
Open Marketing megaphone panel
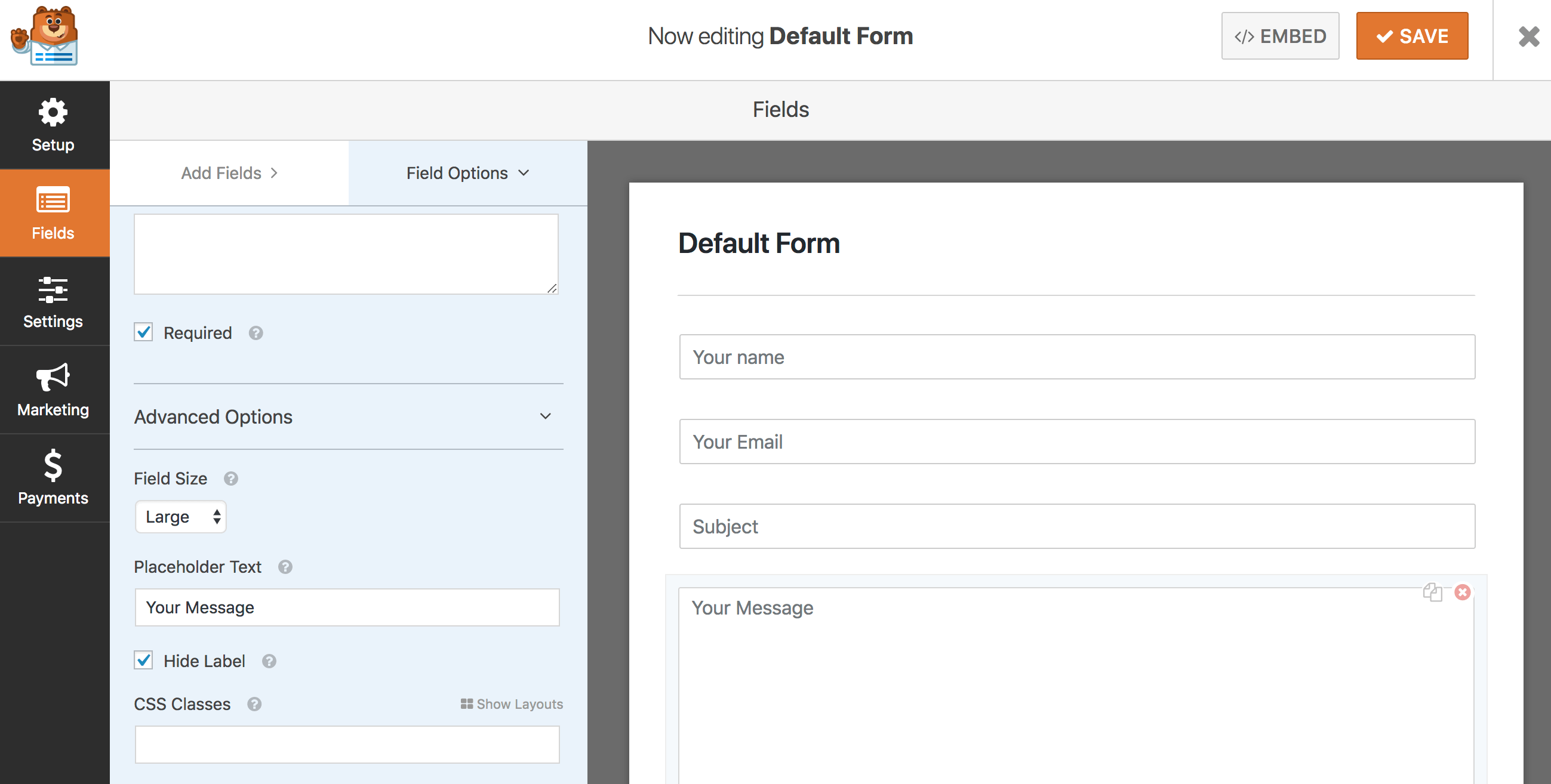[54, 390]
